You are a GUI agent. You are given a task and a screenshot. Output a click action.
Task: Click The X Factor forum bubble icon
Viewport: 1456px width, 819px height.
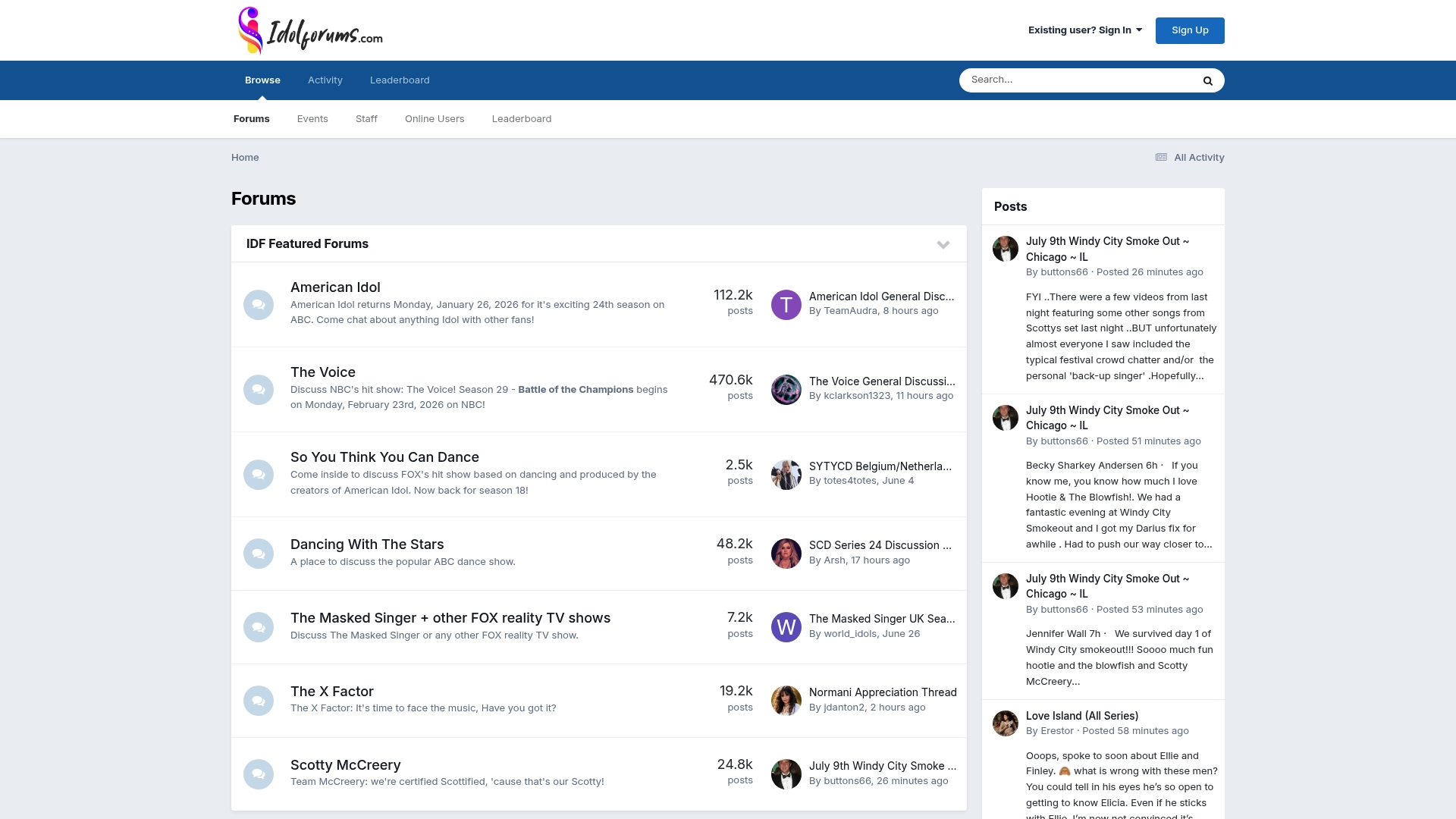(259, 701)
